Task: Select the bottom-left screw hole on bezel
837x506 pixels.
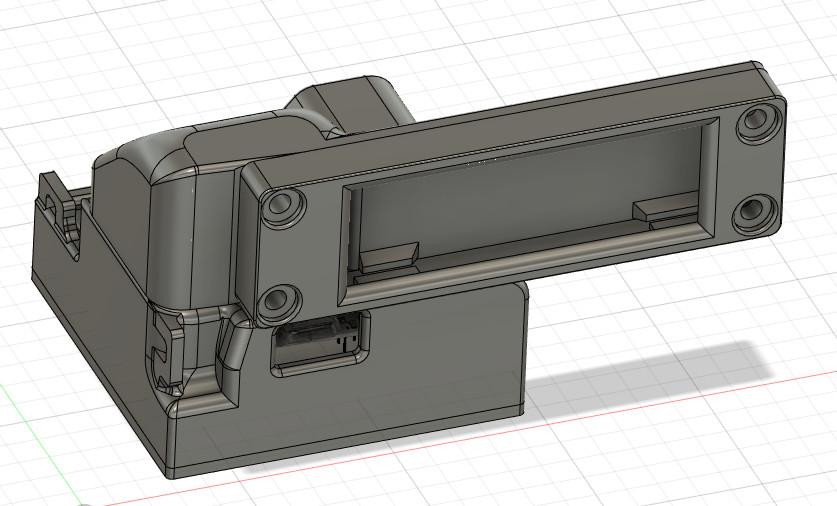Action: pos(278,302)
